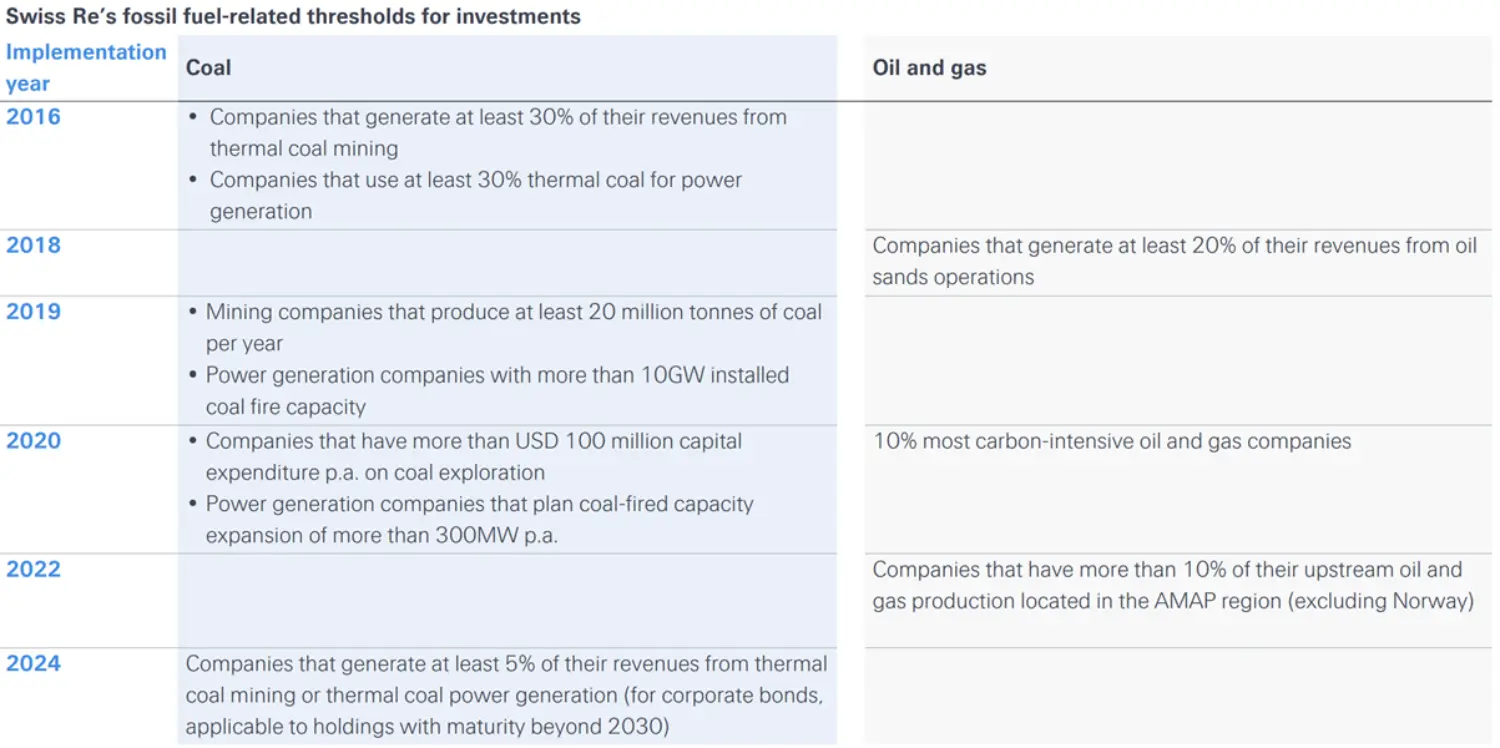
Task: Click the 30% thermal coal mining revenue bullet
Action: 497,132
